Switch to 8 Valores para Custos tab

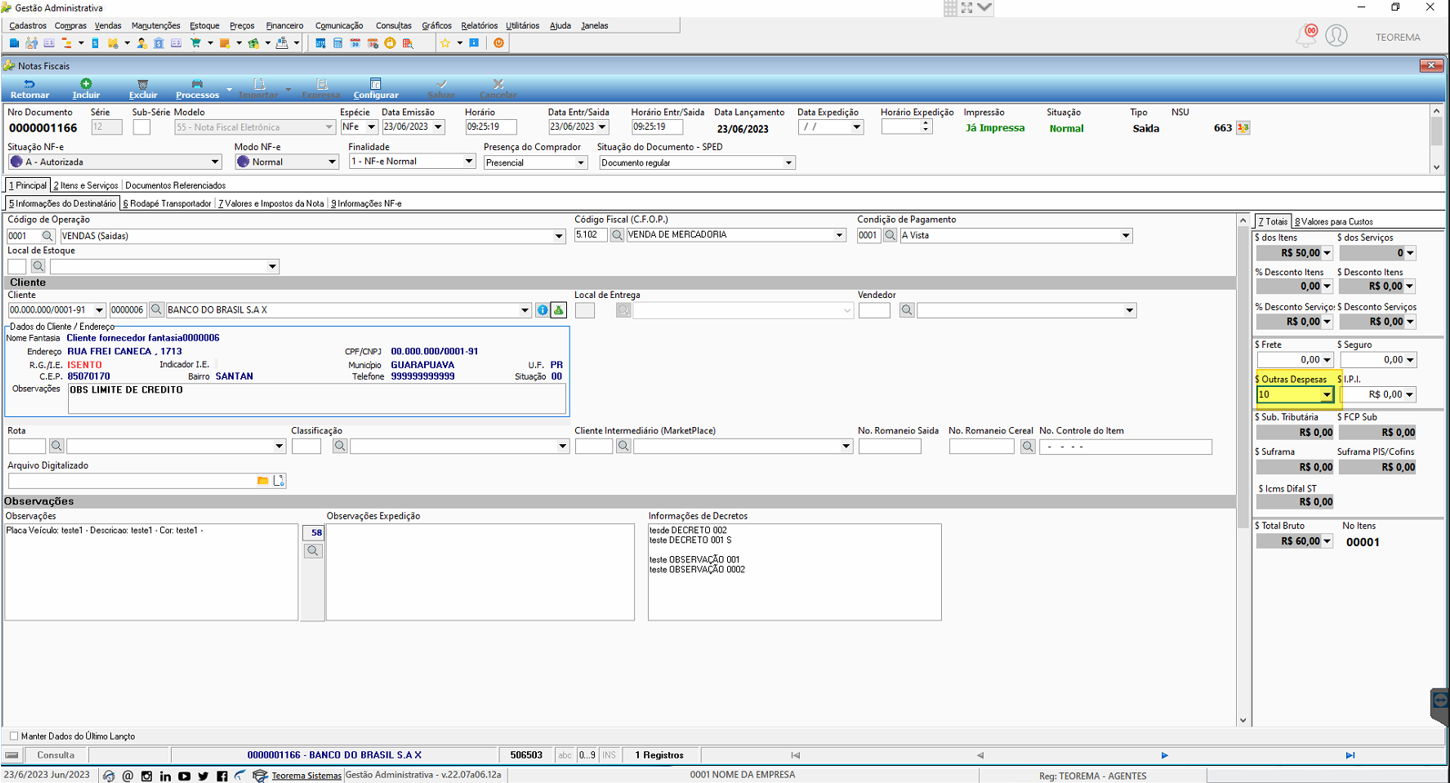(x=1333, y=221)
